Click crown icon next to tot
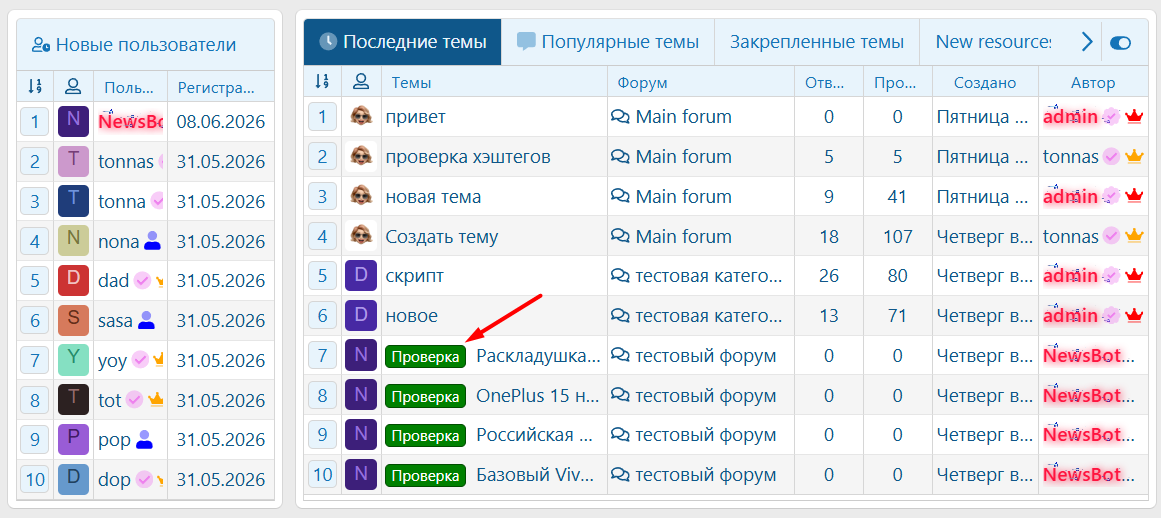Viewport: 1161px width, 518px height. point(155,400)
